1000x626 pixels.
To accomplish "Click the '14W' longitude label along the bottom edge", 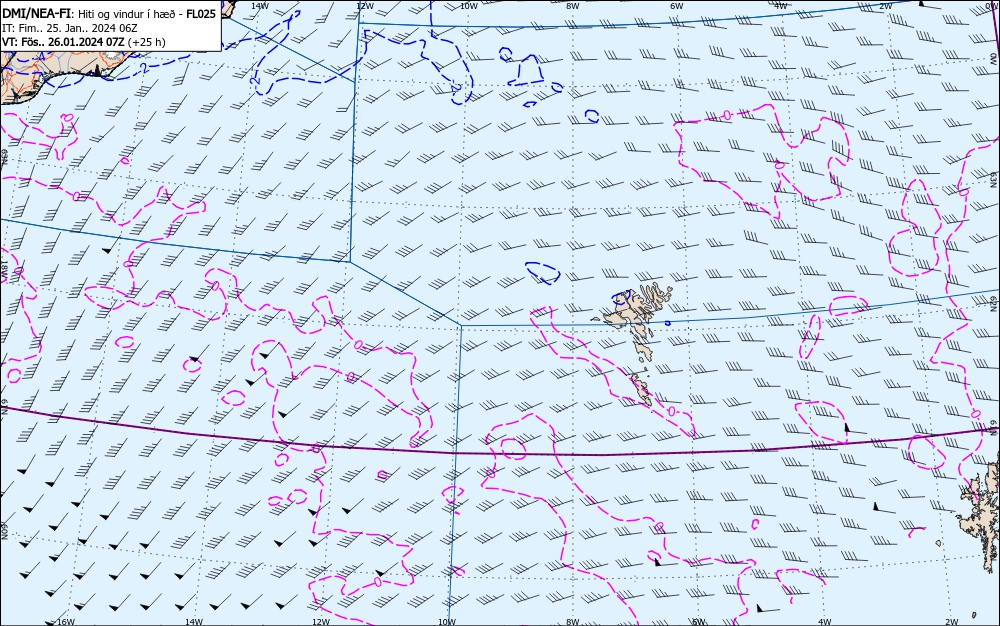I will click(x=194, y=622).
